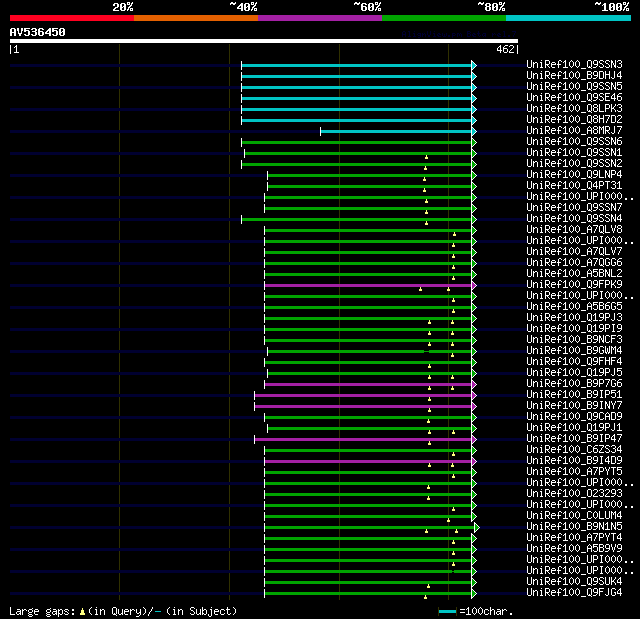Select the UniRef100_Q9CAD9 label
The image size is (640, 619).
pos(574,417)
